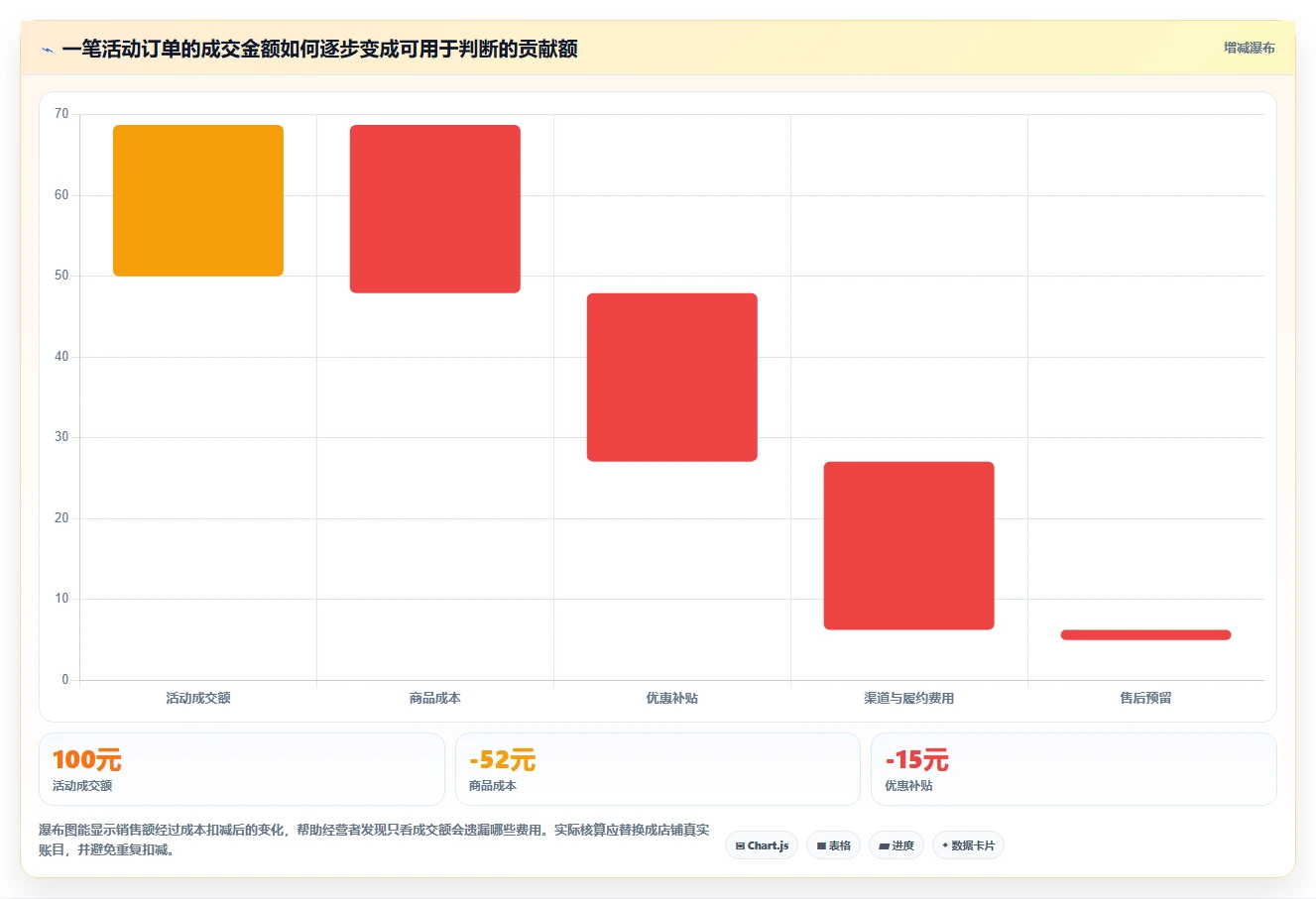Click the 优惠补贴 axis label
Screen dimensions: 1316x899
672,698
